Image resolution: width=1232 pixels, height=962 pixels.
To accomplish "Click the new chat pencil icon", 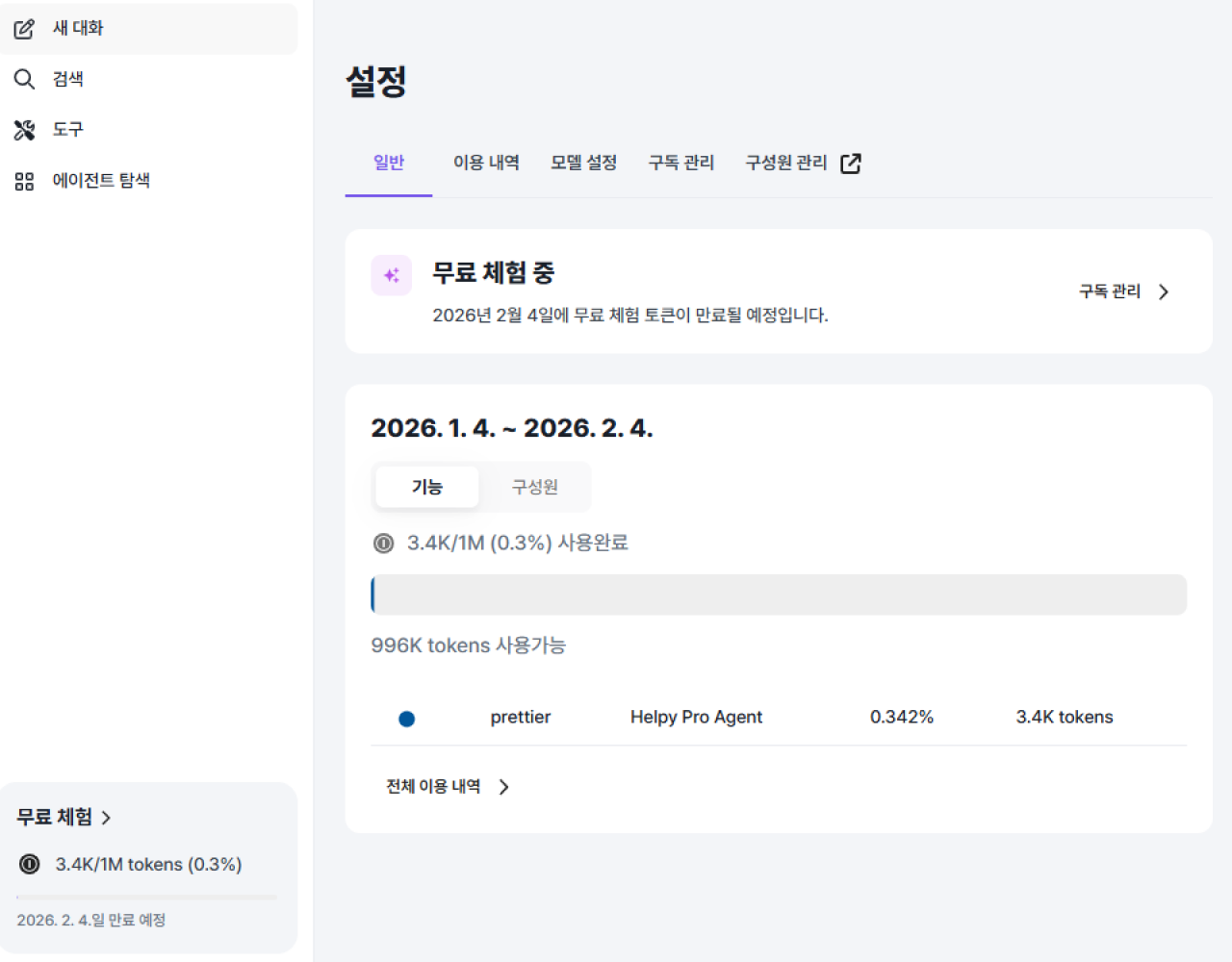I will pos(24,29).
